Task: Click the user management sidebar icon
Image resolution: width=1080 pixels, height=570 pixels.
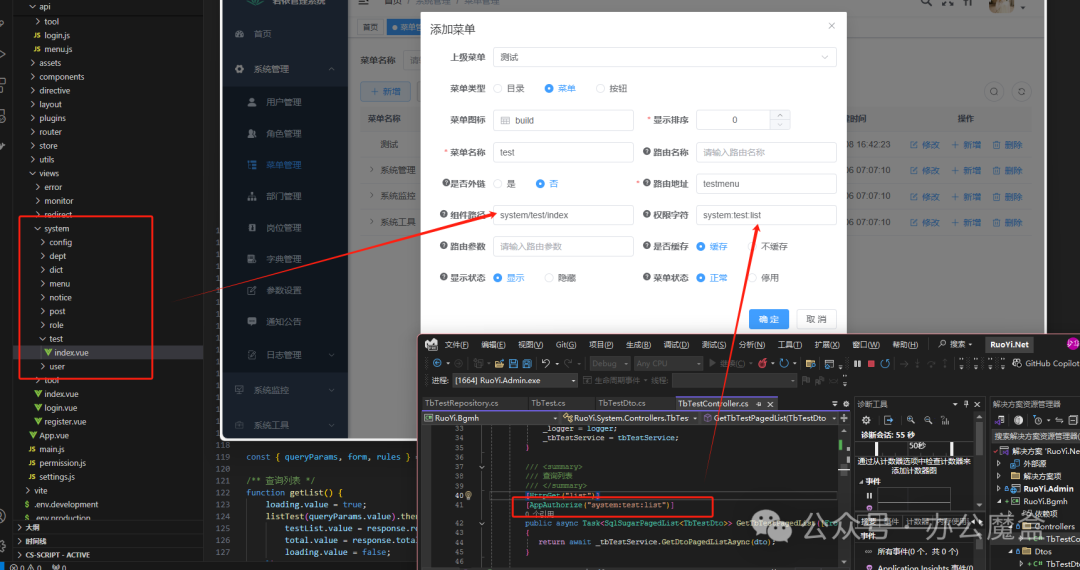Action: click(x=252, y=102)
